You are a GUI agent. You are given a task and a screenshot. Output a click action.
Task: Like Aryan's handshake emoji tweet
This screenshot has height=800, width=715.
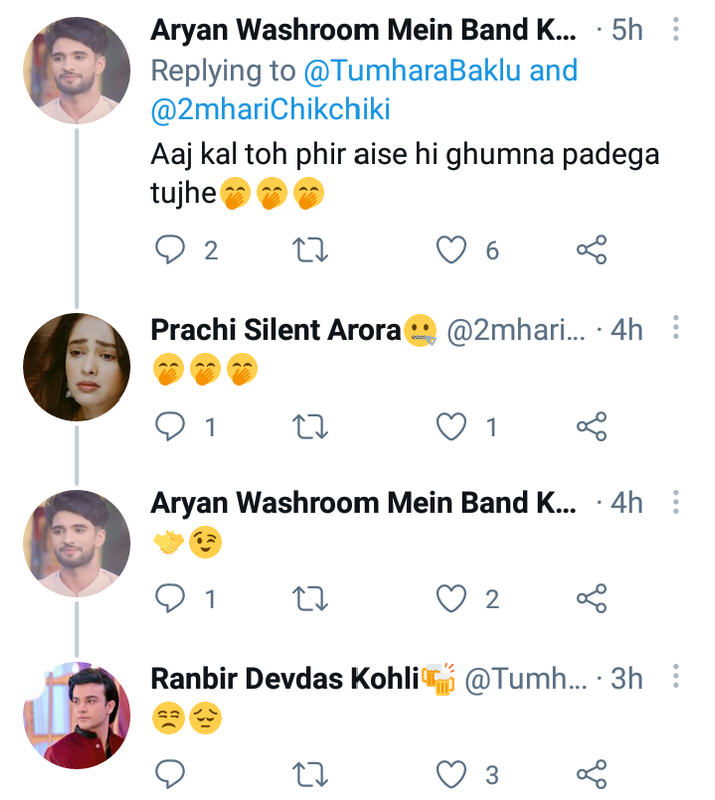pos(453,599)
